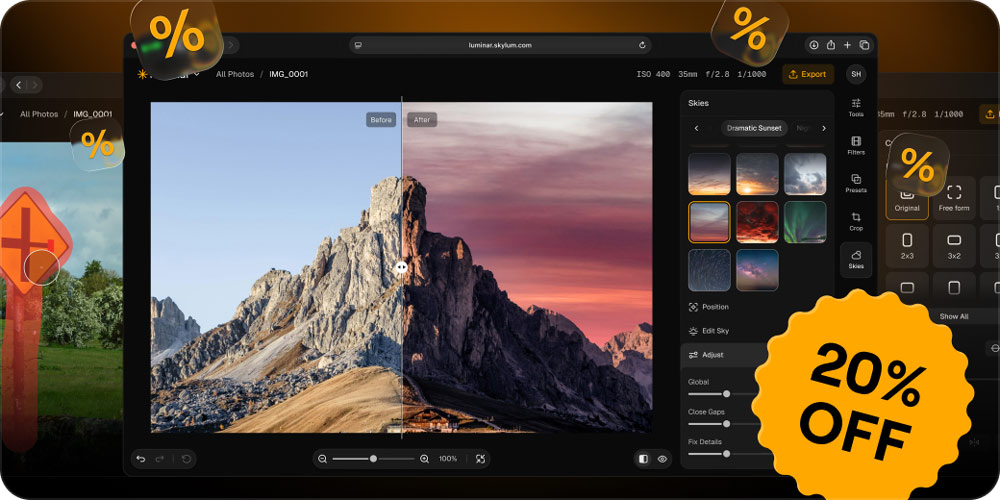Open the Tools panel in the sidebar
The width and height of the screenshot is (1000, 500).
pyautogui.click(x=856, y=107)
